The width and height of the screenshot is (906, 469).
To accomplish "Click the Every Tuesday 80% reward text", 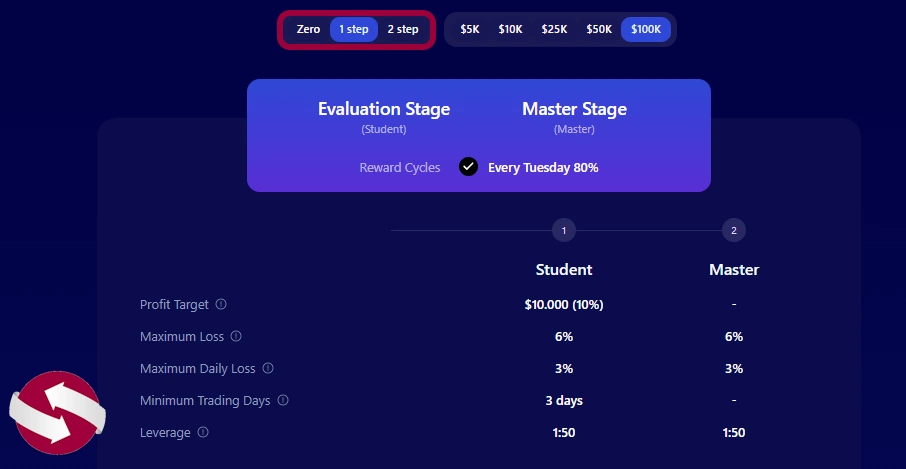I will coord(543,168).
